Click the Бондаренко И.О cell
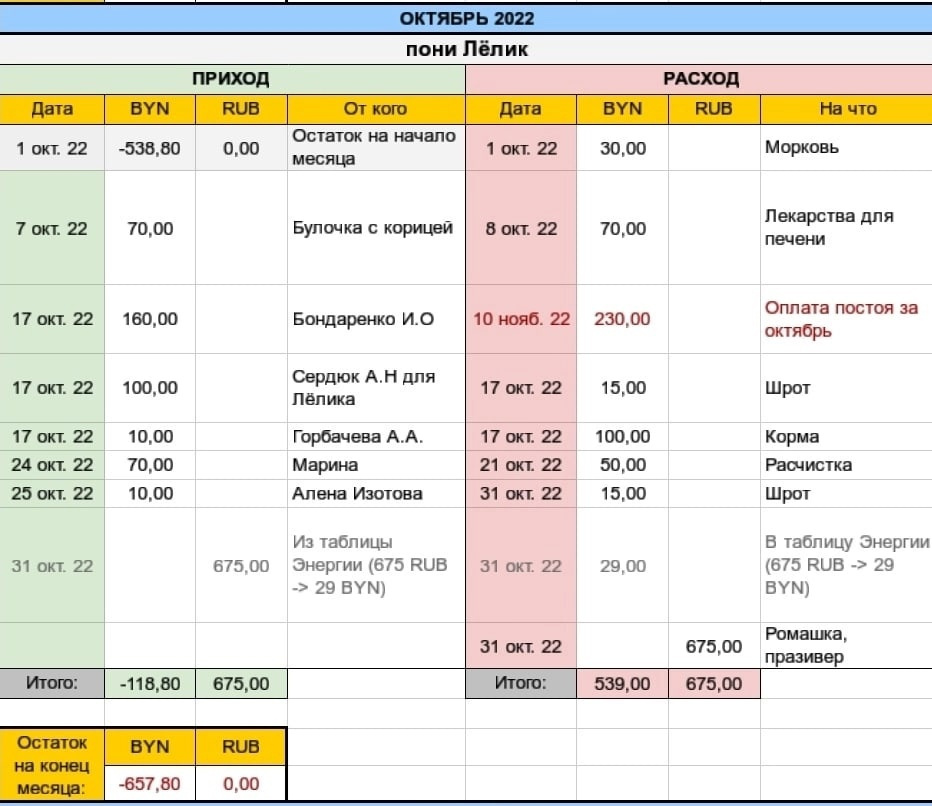The height and width of the screenshot is (806, 932). click(365, 319)
